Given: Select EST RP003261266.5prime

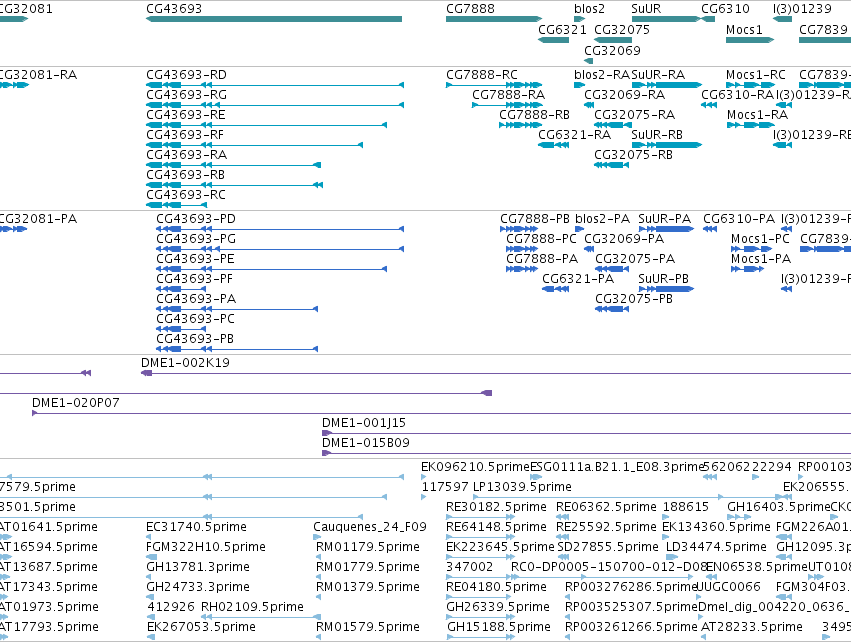Looking at the screenshot, I should point(631,627).
